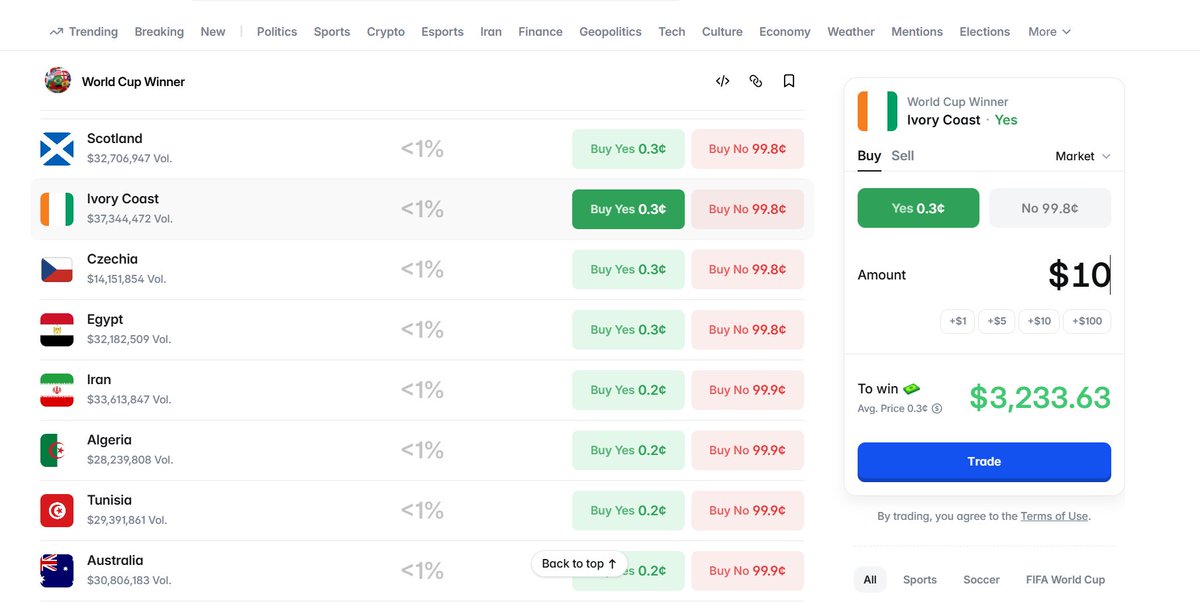Open the Esports category
This screenshot has width=1200, height=604.
pyautogui.click(x=442, y=32)
